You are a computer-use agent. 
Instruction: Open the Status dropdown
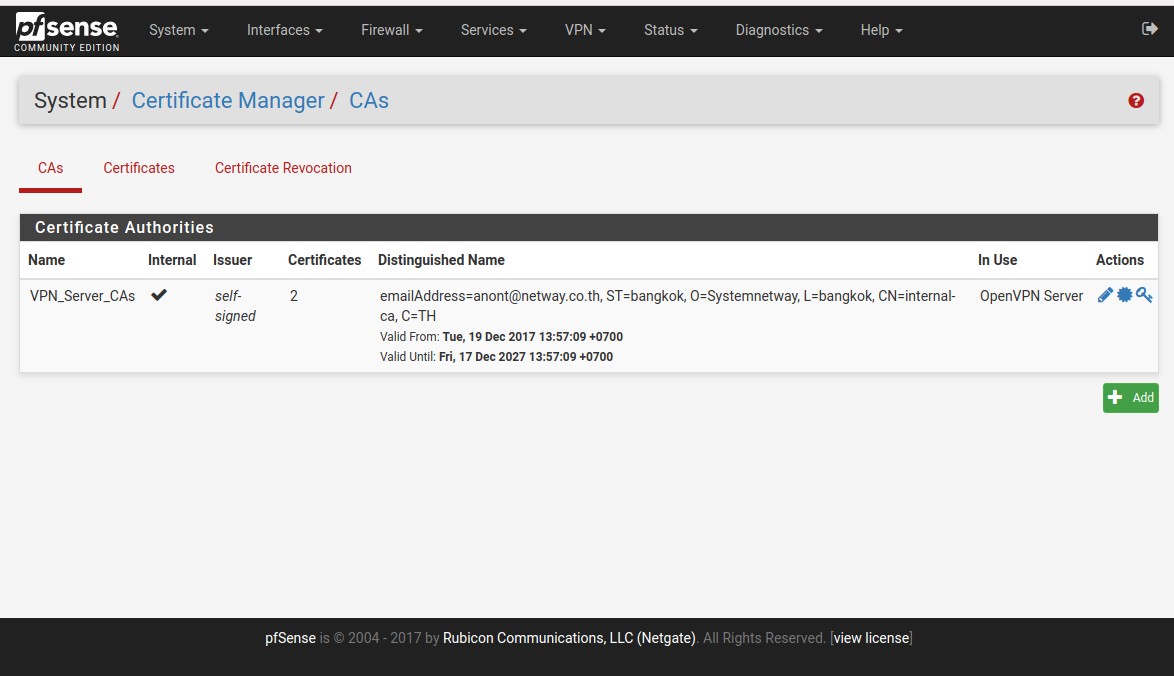[670, 30]
